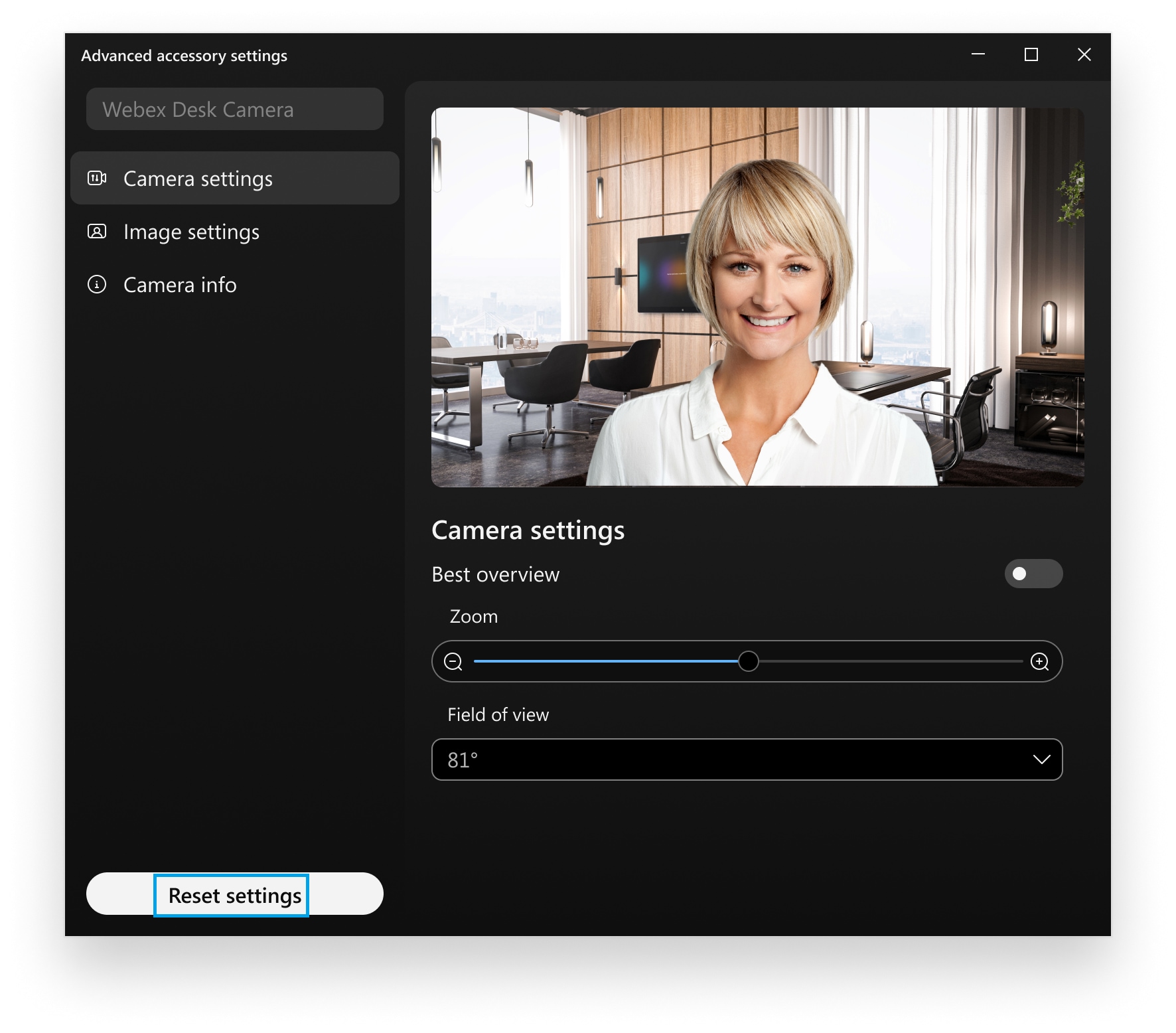The image size is (1176, 1033).
Task: Click the zoom-out magnifier icon
Action: point(454,661)
